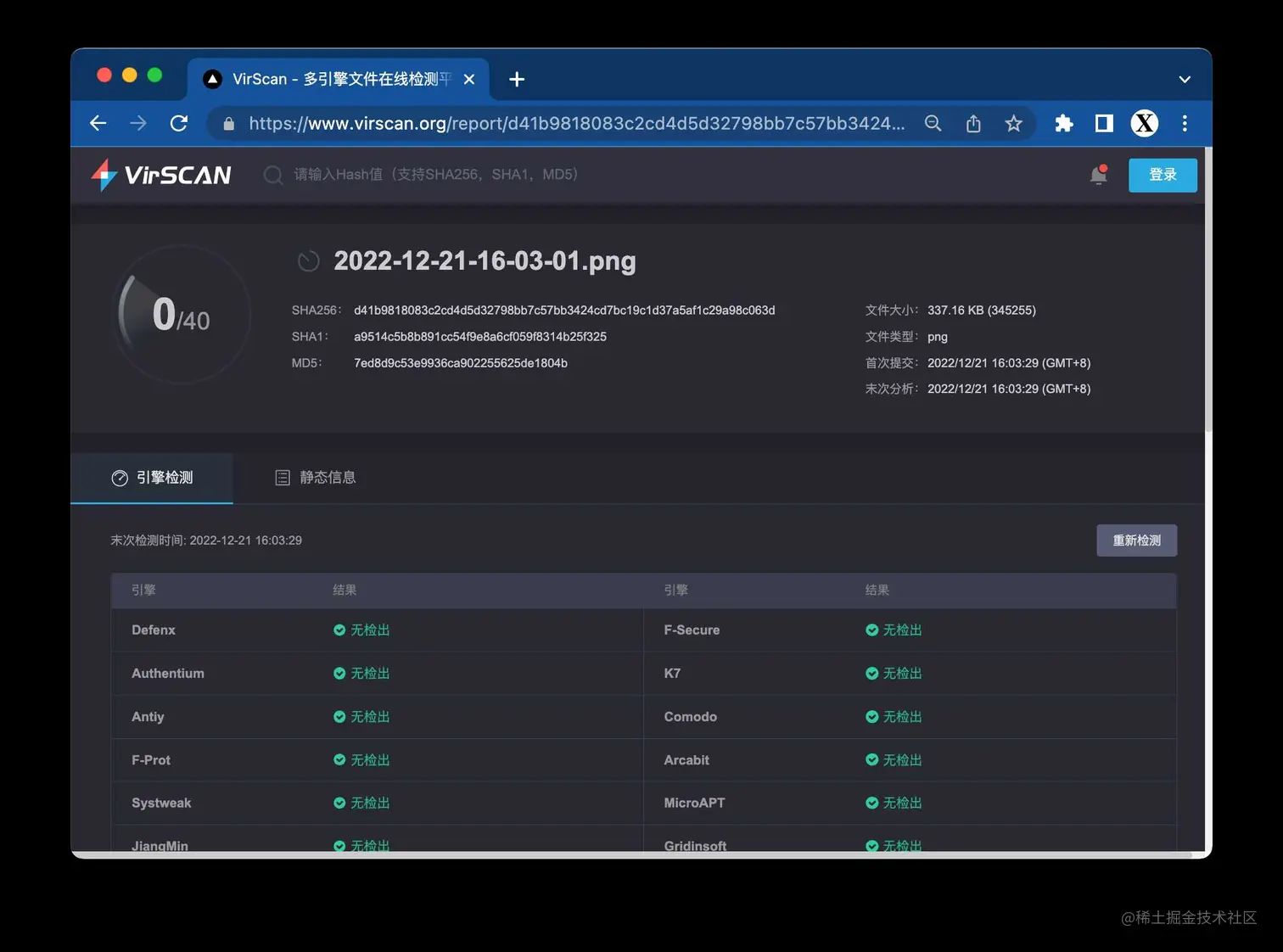Open the browser tab list chevron
Image resolution: width=1283 pixels, height=952 pixels.
pyautogui.click(x=1185, y=79)
